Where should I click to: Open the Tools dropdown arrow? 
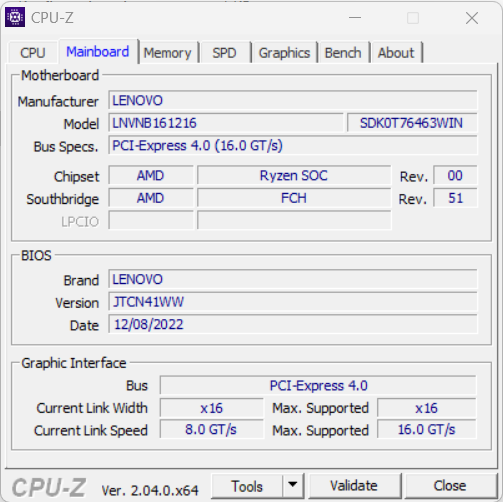293,486
